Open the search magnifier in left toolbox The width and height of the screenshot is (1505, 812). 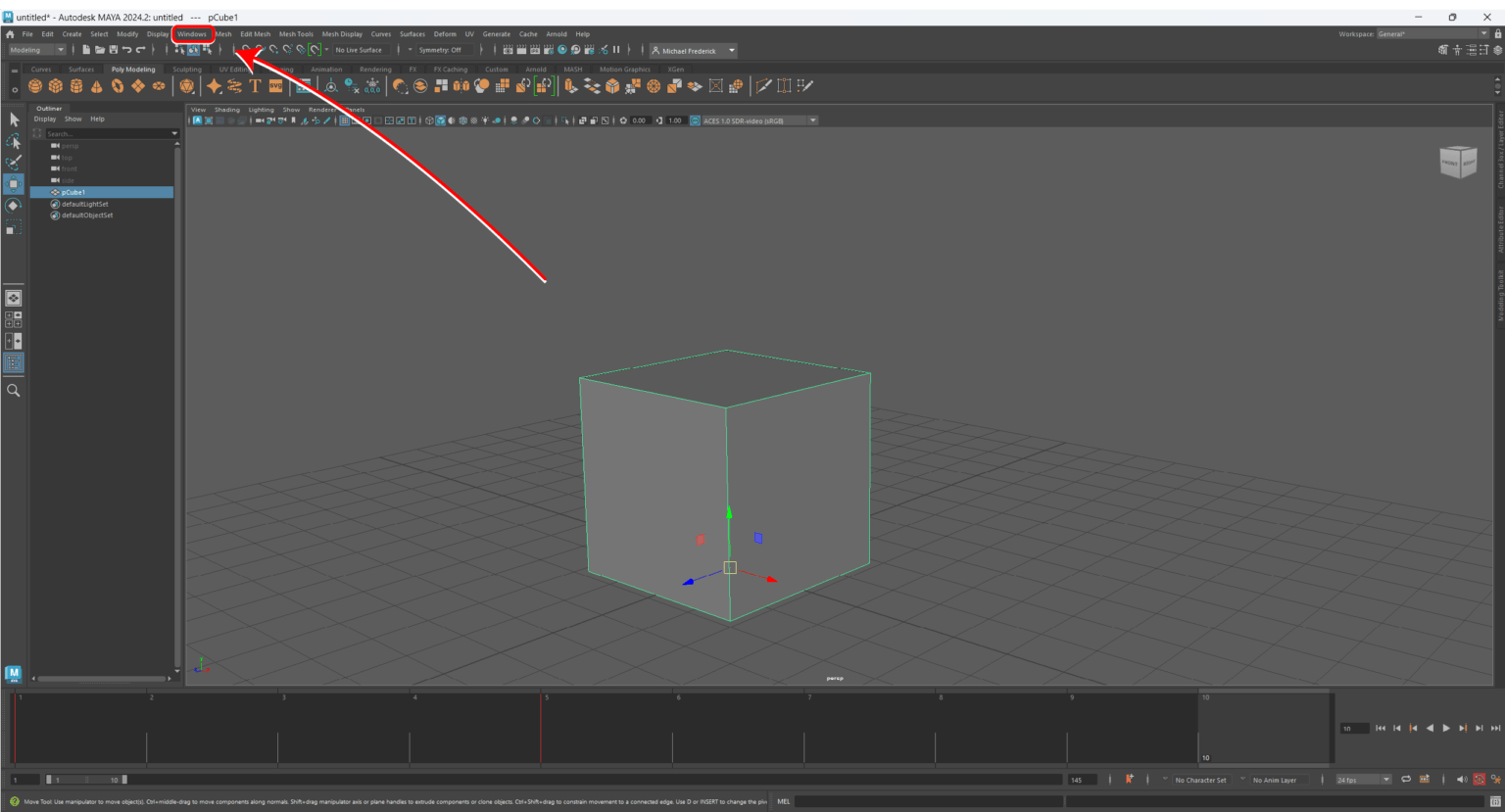[14, 390]
